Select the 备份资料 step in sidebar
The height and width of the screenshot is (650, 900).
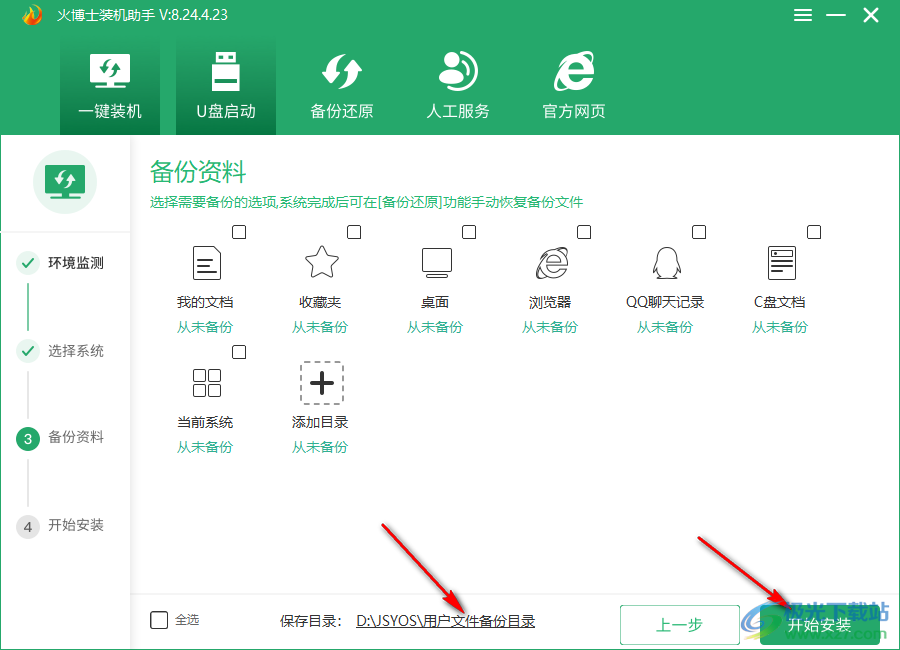67,437
